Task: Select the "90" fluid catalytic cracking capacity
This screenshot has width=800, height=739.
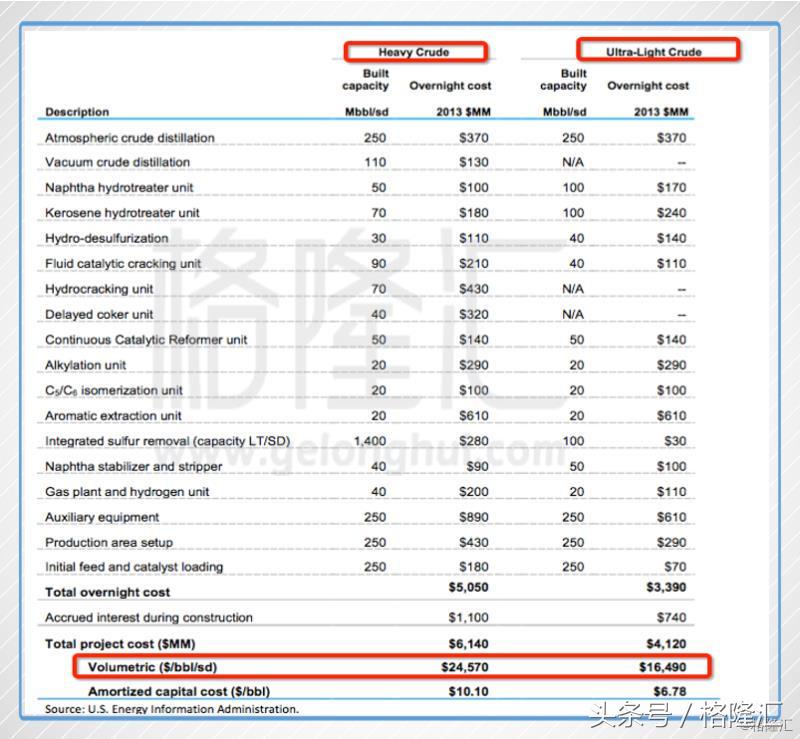Action: [x=379, y=264]
